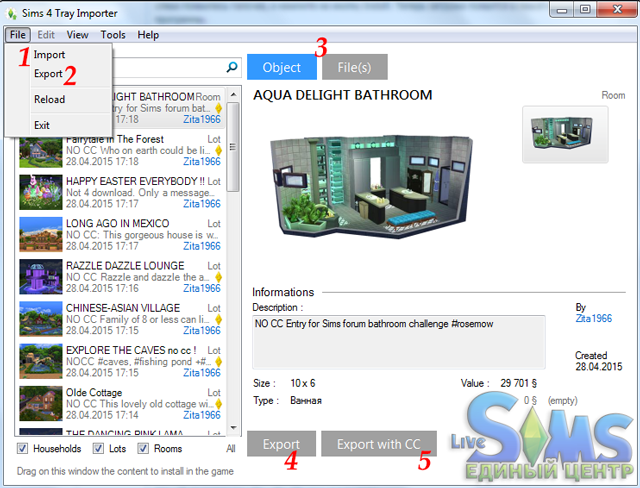The height and width of the screenshot is (488, 640).
Task: Choose Reload from the File menu
Action: (49, 100)
